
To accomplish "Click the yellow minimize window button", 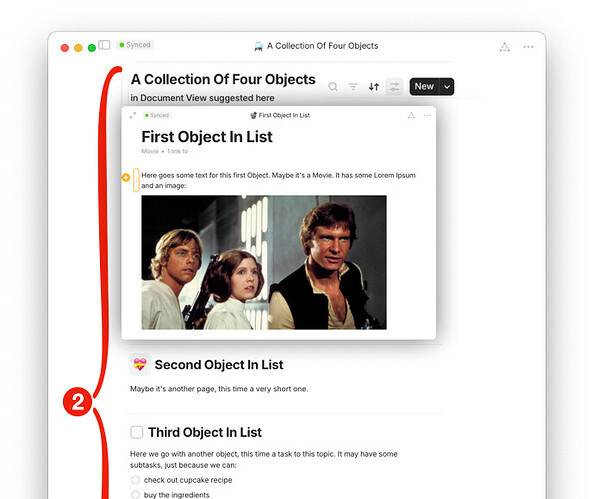I will pyautogui.click(x=78, y=48).
